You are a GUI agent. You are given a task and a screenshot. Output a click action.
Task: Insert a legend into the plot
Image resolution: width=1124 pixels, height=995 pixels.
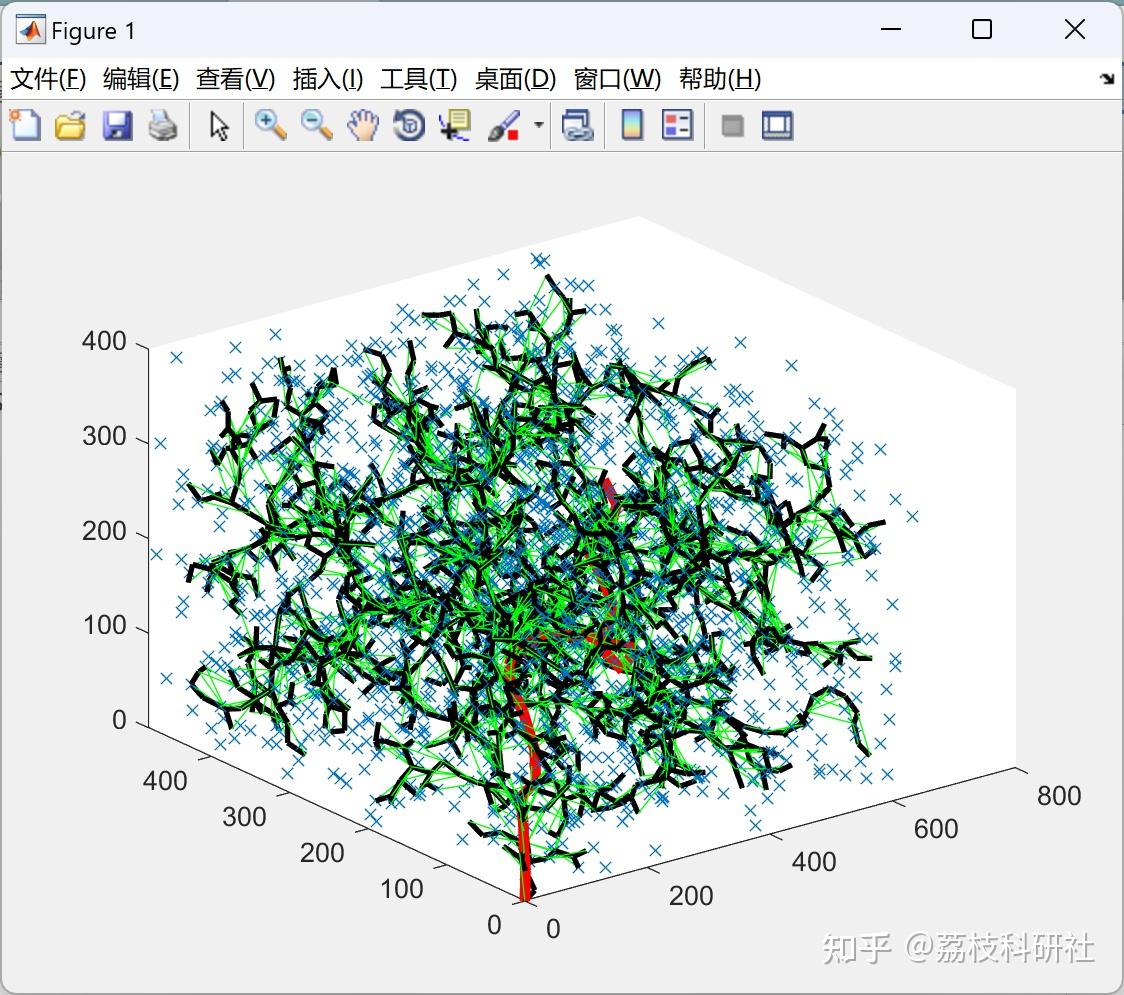click(x=677, y=125)
